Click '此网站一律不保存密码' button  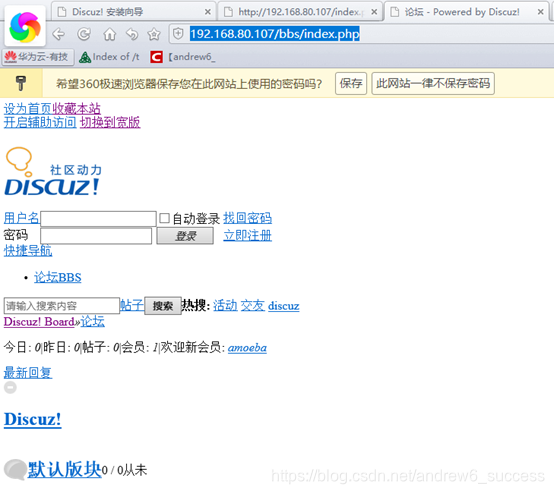coord(433,83)
